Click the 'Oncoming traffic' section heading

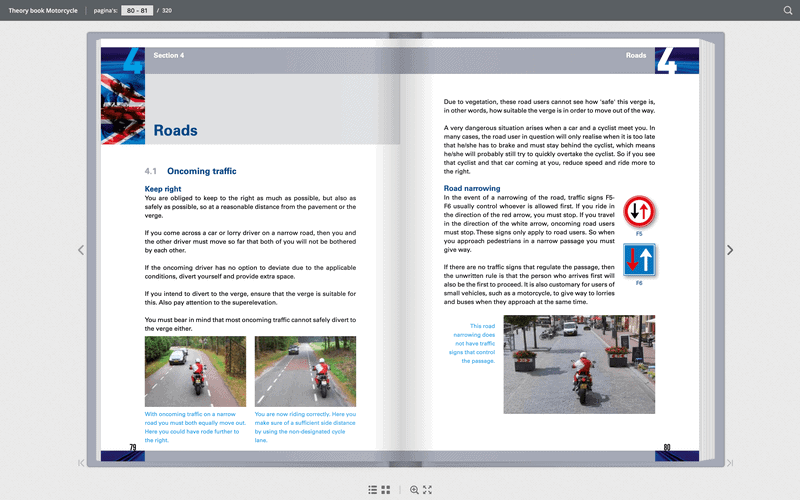pos(202,171)
